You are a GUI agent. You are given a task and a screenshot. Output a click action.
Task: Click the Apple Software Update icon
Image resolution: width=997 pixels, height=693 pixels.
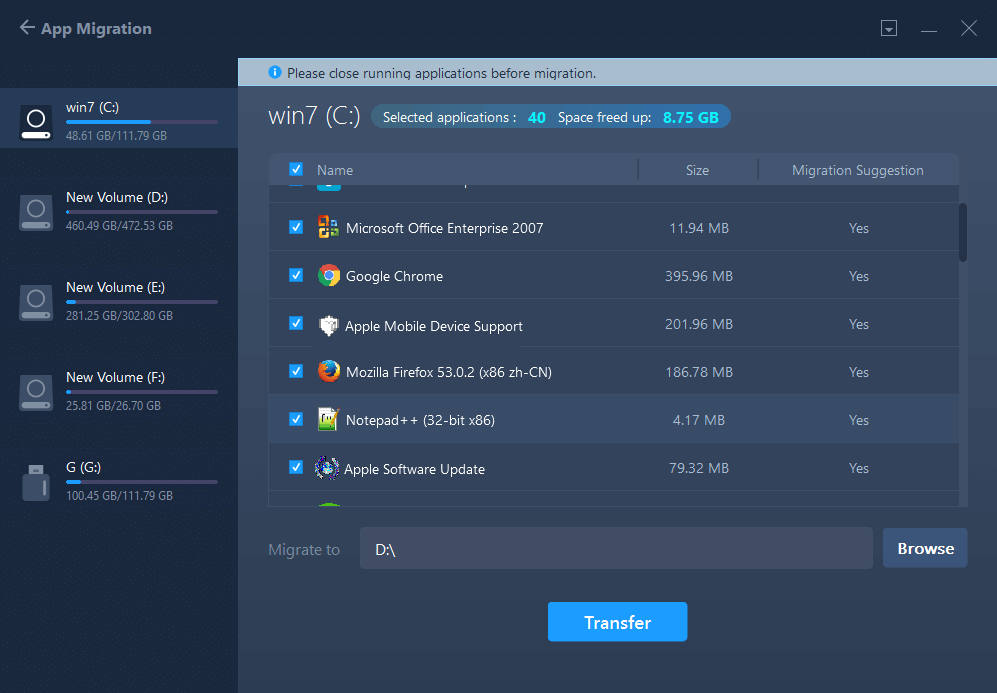coord(327,468)
